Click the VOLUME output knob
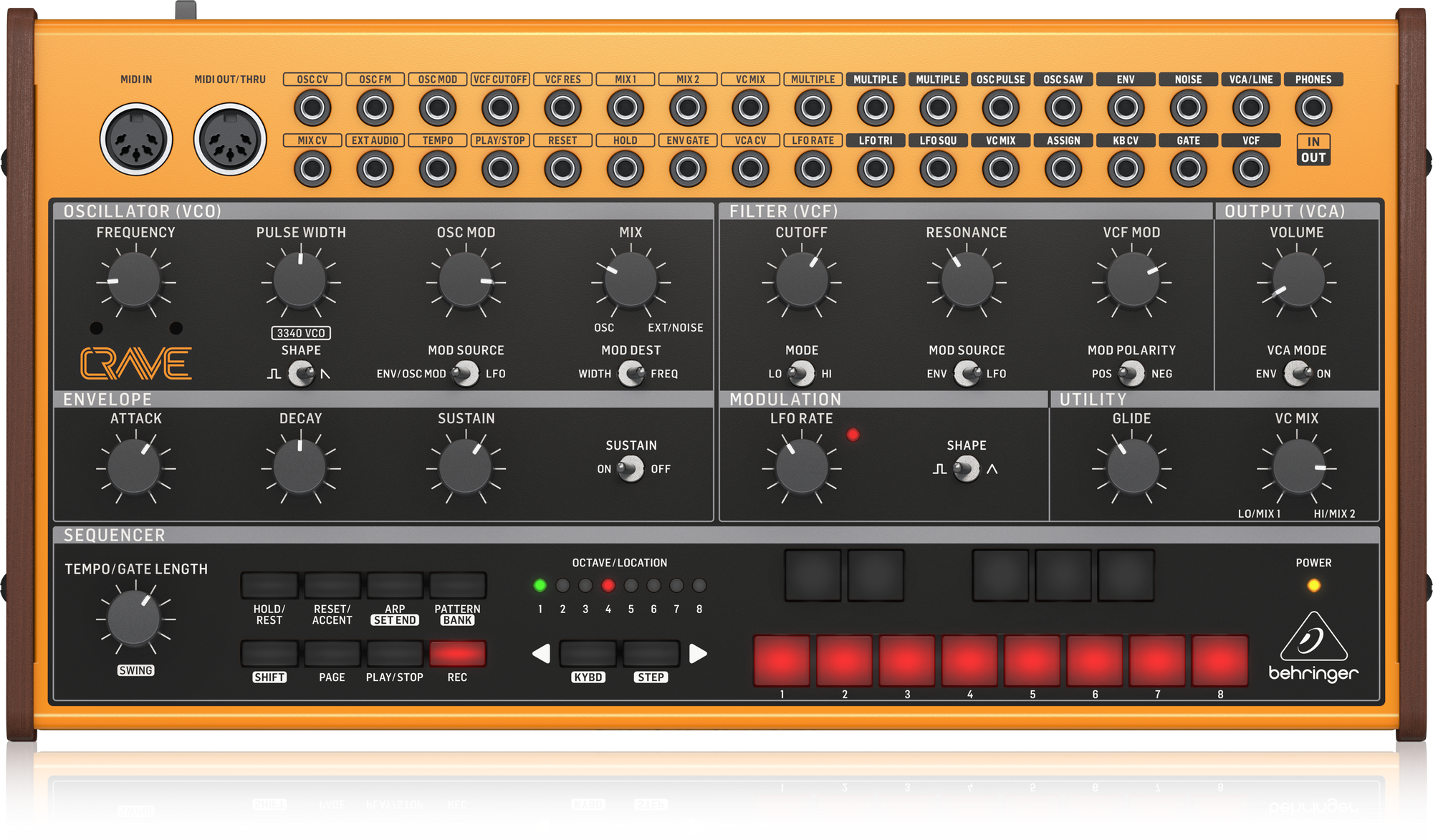1433x840 pixels. [1297, 280]
